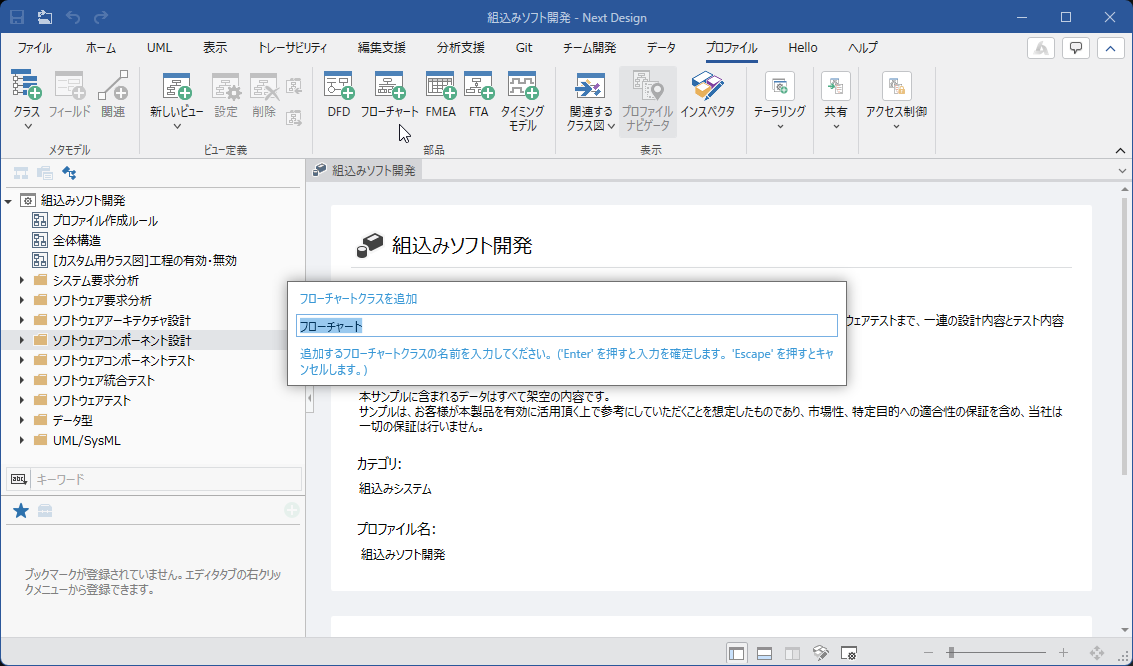The height and width of the screenshot is (666, 1133).
Task: Switch to the ホーム ribbon tab
Action: (x=100, y=48)
